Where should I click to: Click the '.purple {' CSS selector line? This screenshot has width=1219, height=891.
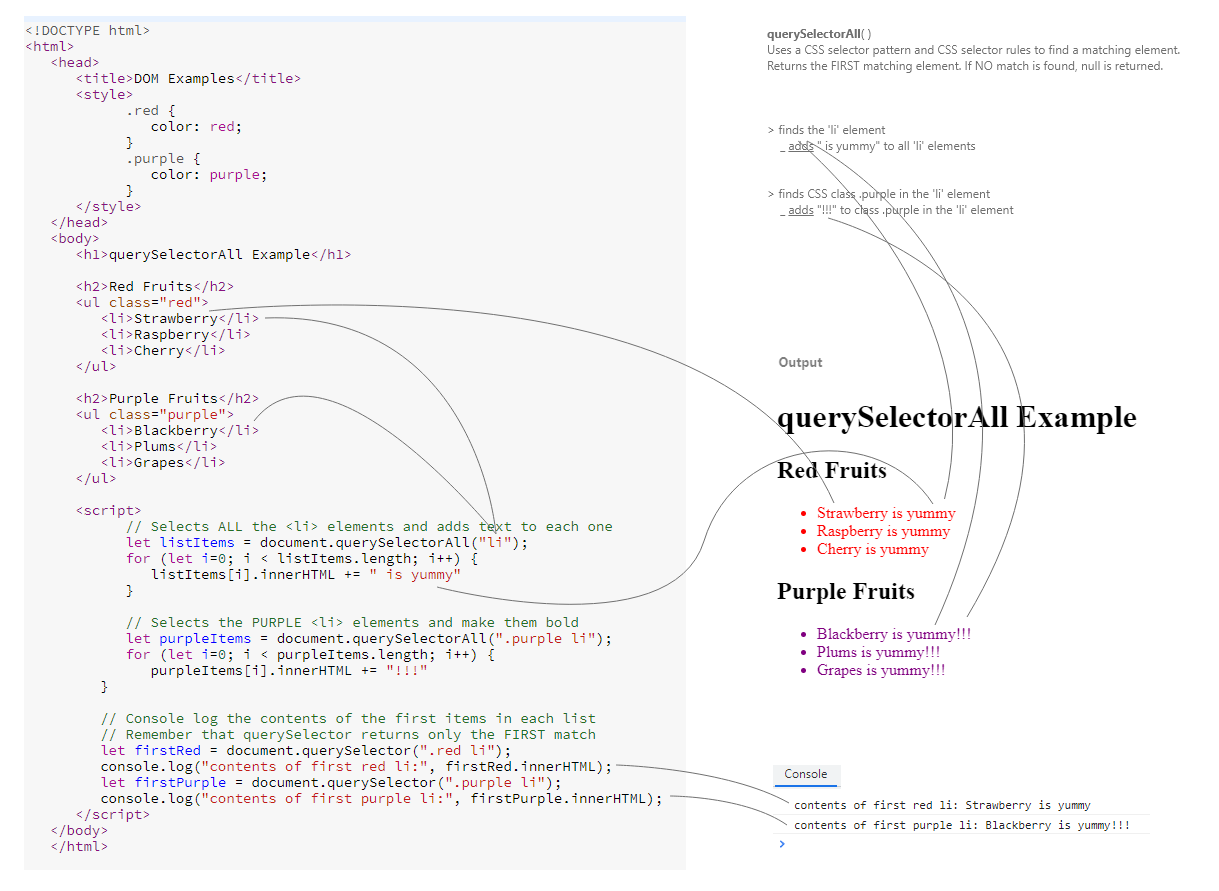coord(163,158)
